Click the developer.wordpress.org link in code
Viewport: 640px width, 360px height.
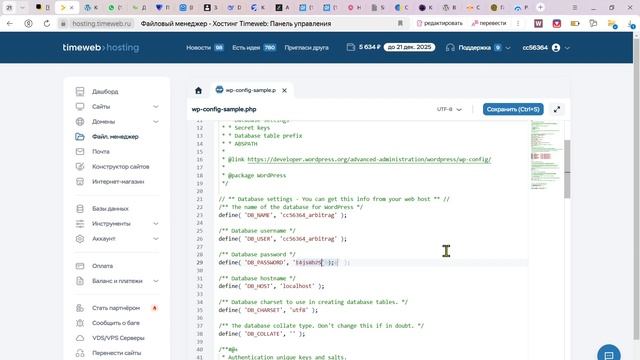369,160
